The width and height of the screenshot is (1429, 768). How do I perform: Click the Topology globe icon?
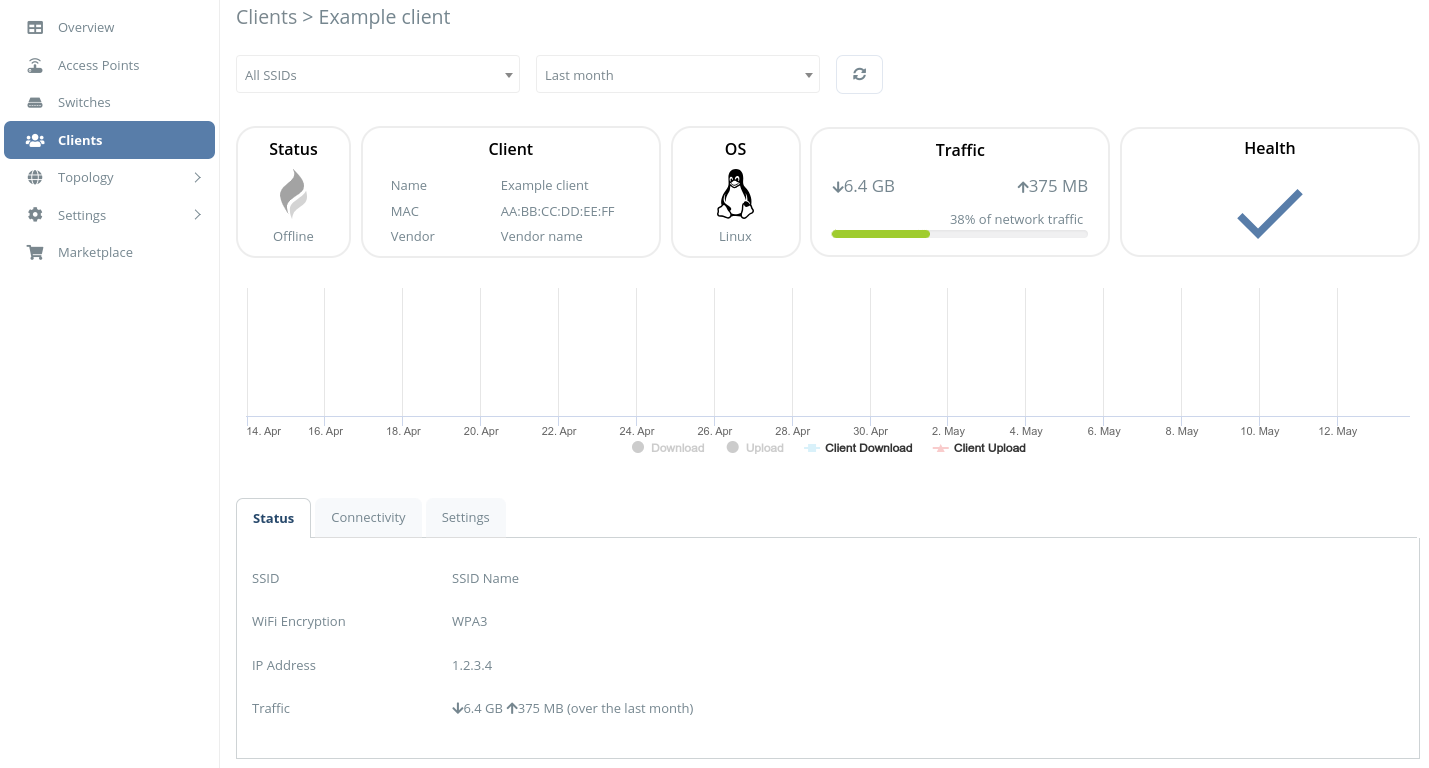pos(35,177)
